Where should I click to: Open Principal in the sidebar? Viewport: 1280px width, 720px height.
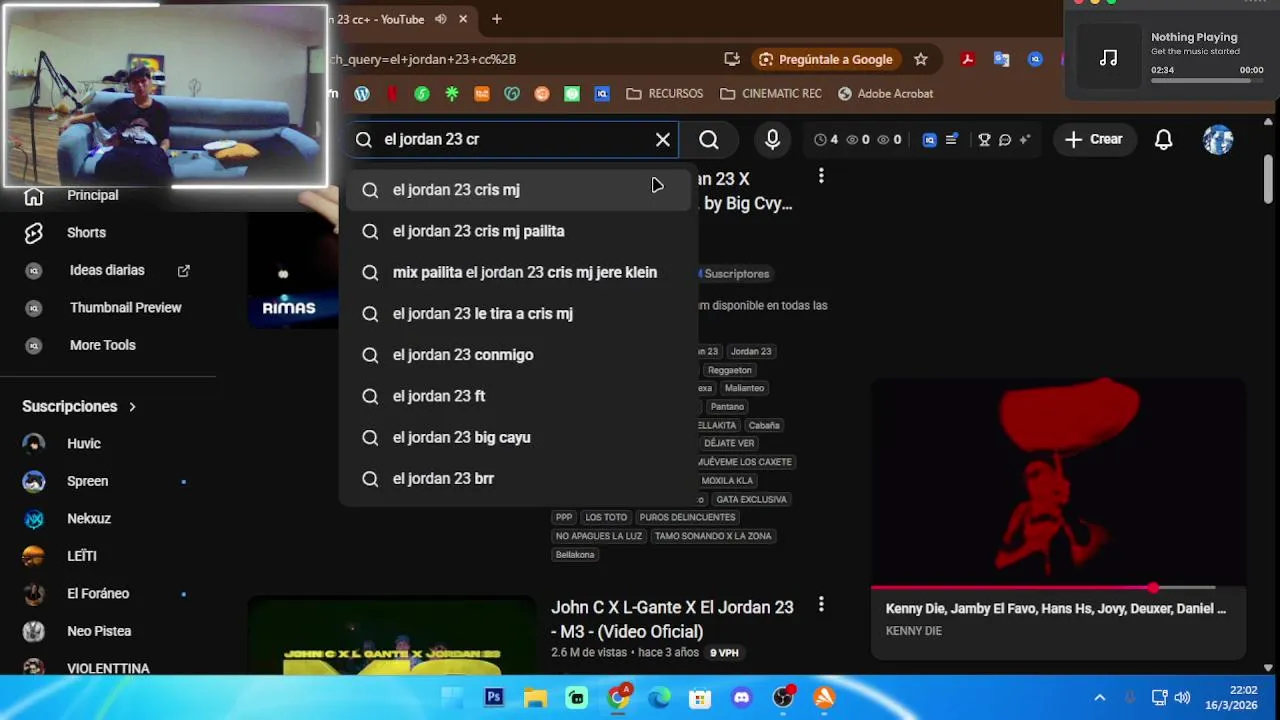92,195
